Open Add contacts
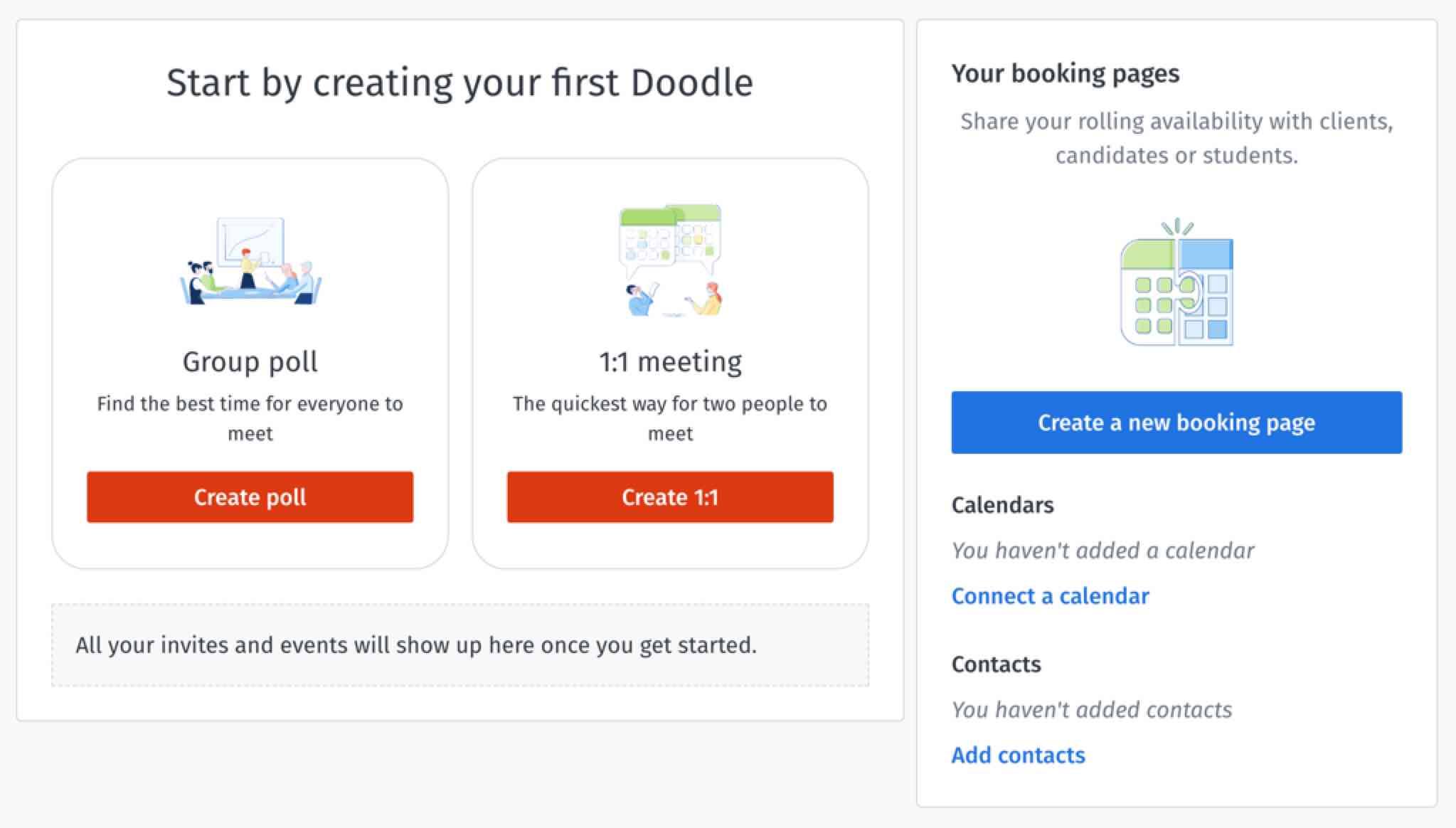This screenshot has width=1456, height=828. coord(1019,755)
